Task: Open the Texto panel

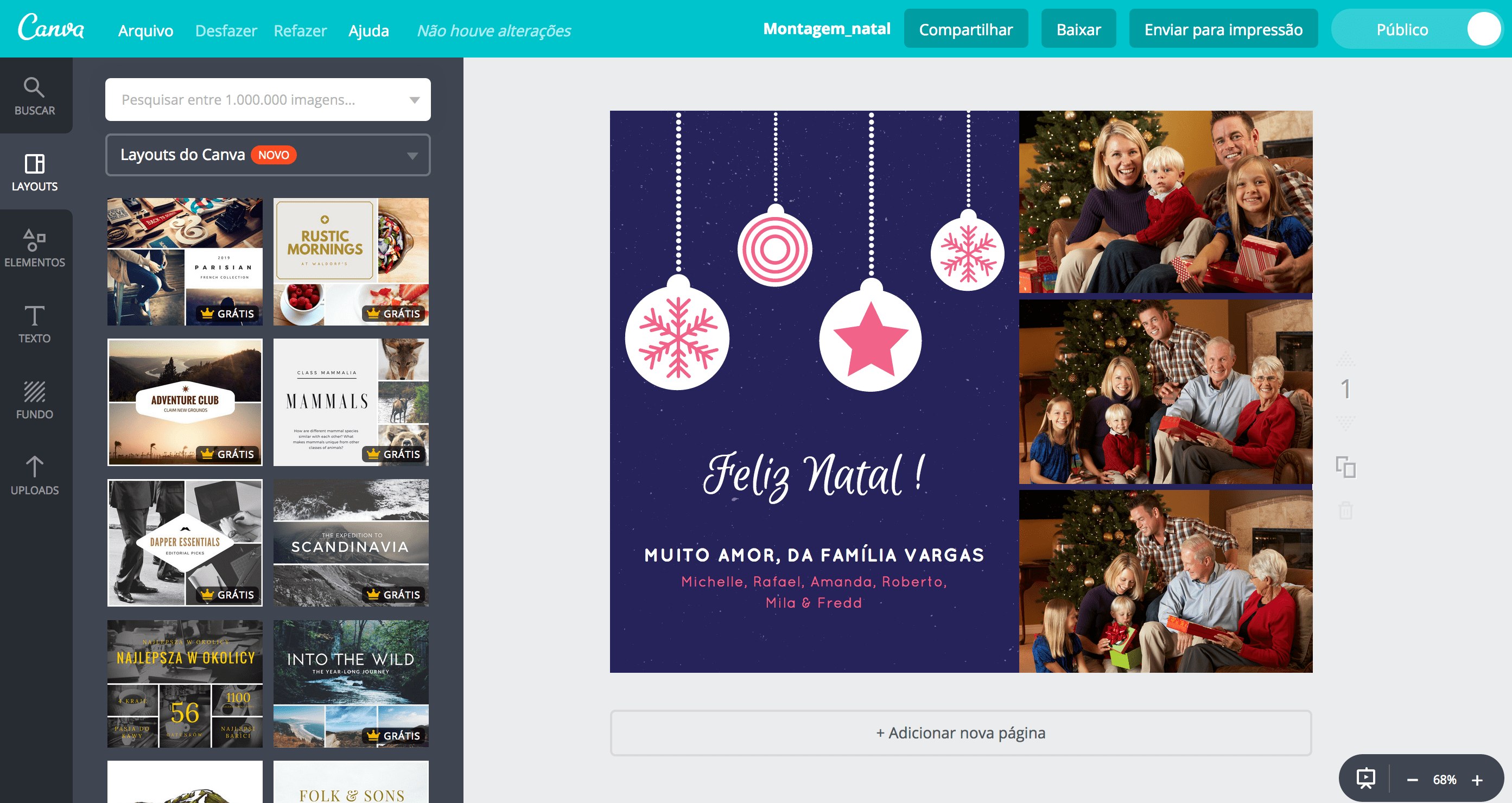Action: coord(35,324)
